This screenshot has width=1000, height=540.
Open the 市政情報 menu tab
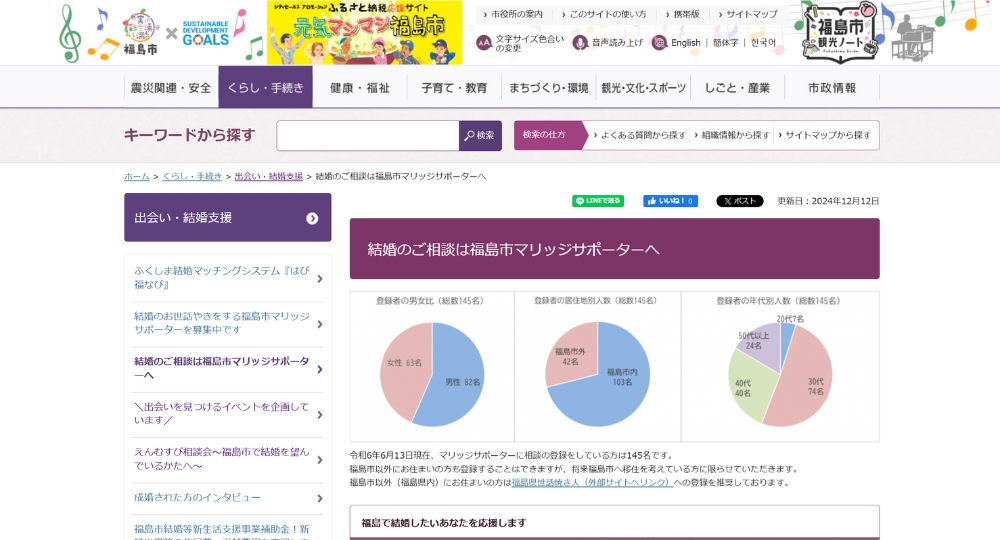point(832,87)
